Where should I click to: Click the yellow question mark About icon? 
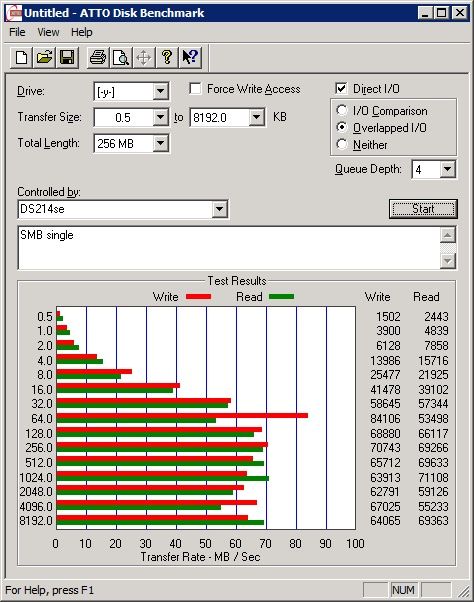pos(167,58)
